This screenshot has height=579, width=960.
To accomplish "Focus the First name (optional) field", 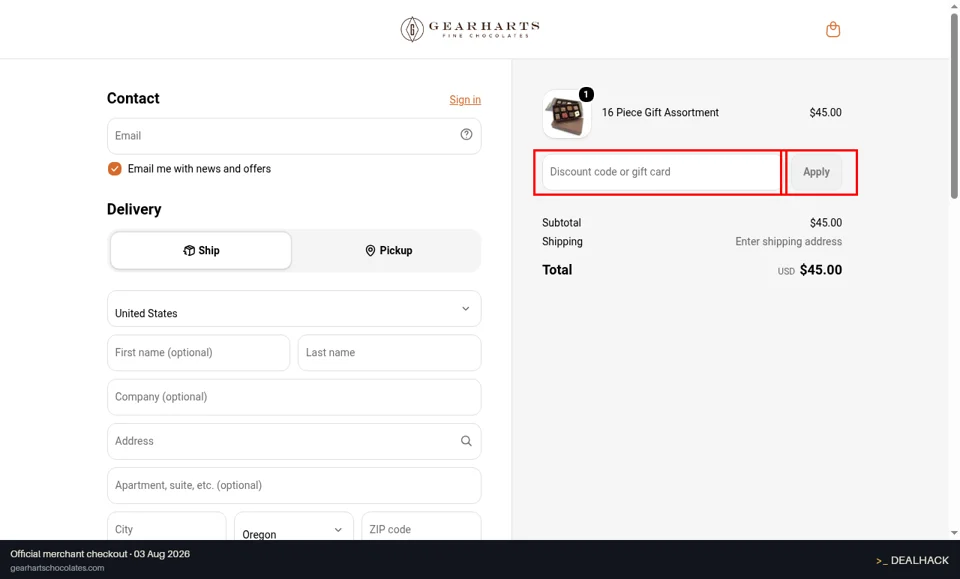I will pos(198,353).
